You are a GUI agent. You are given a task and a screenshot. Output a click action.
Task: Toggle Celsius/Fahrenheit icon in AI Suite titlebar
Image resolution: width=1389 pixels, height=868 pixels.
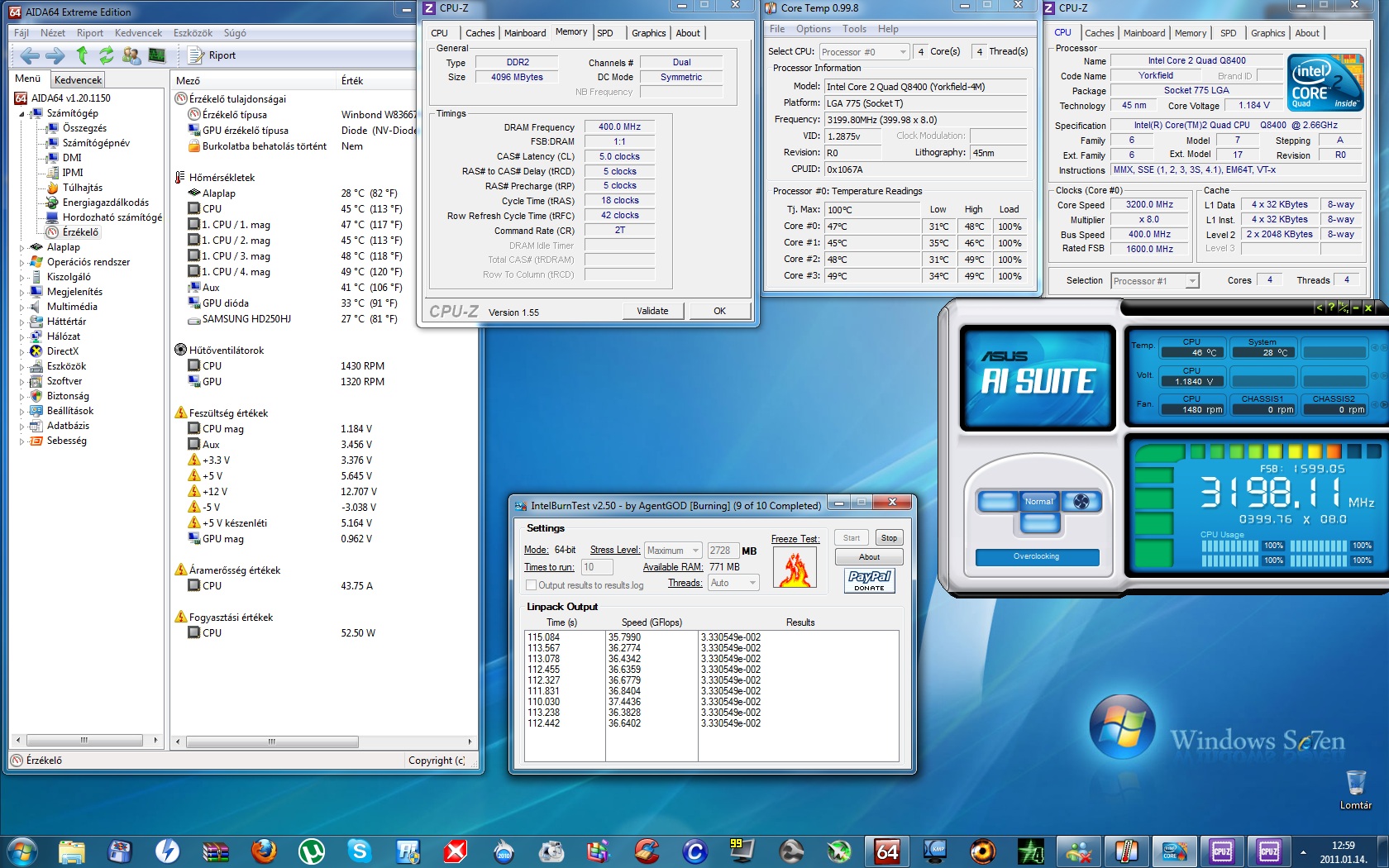click(1344, 308)
